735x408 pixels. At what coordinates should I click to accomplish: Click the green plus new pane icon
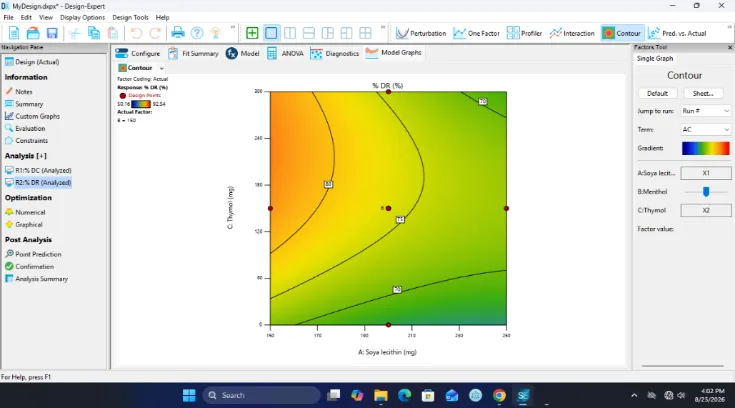[x=252, y=33]
